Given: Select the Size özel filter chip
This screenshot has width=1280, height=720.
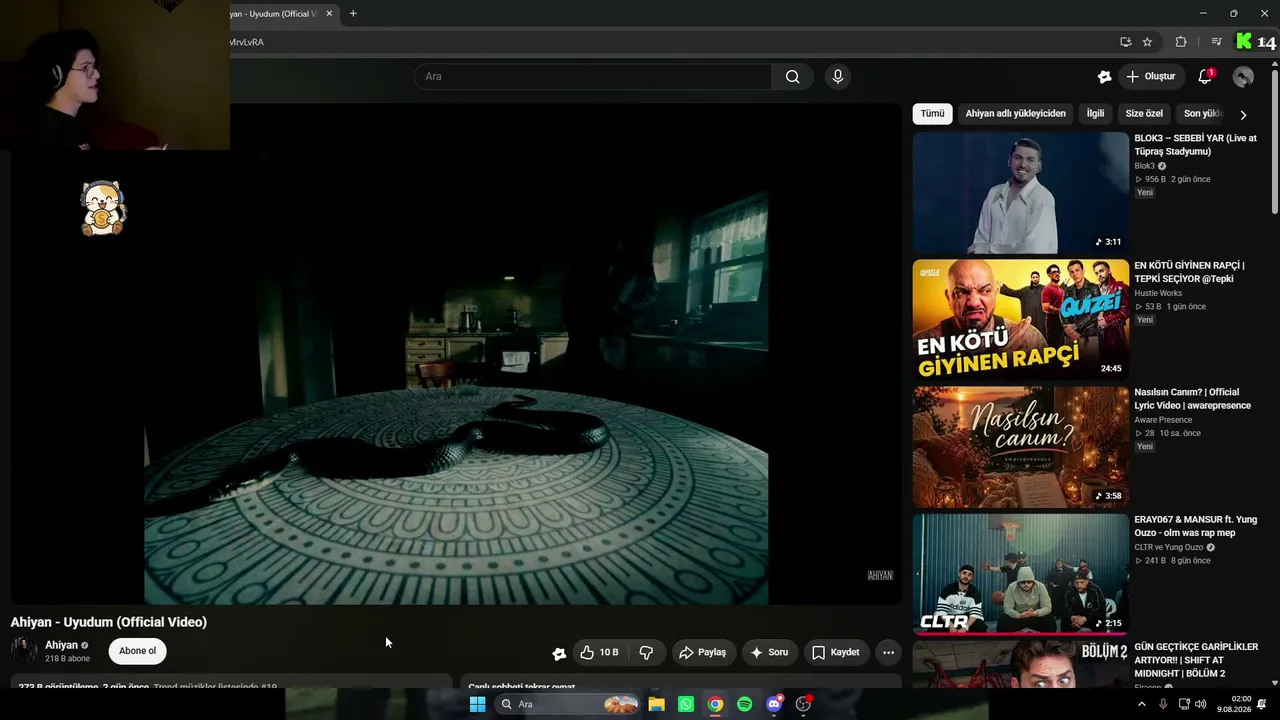Looking at the screenshot, I should [x=1144, y=113].
